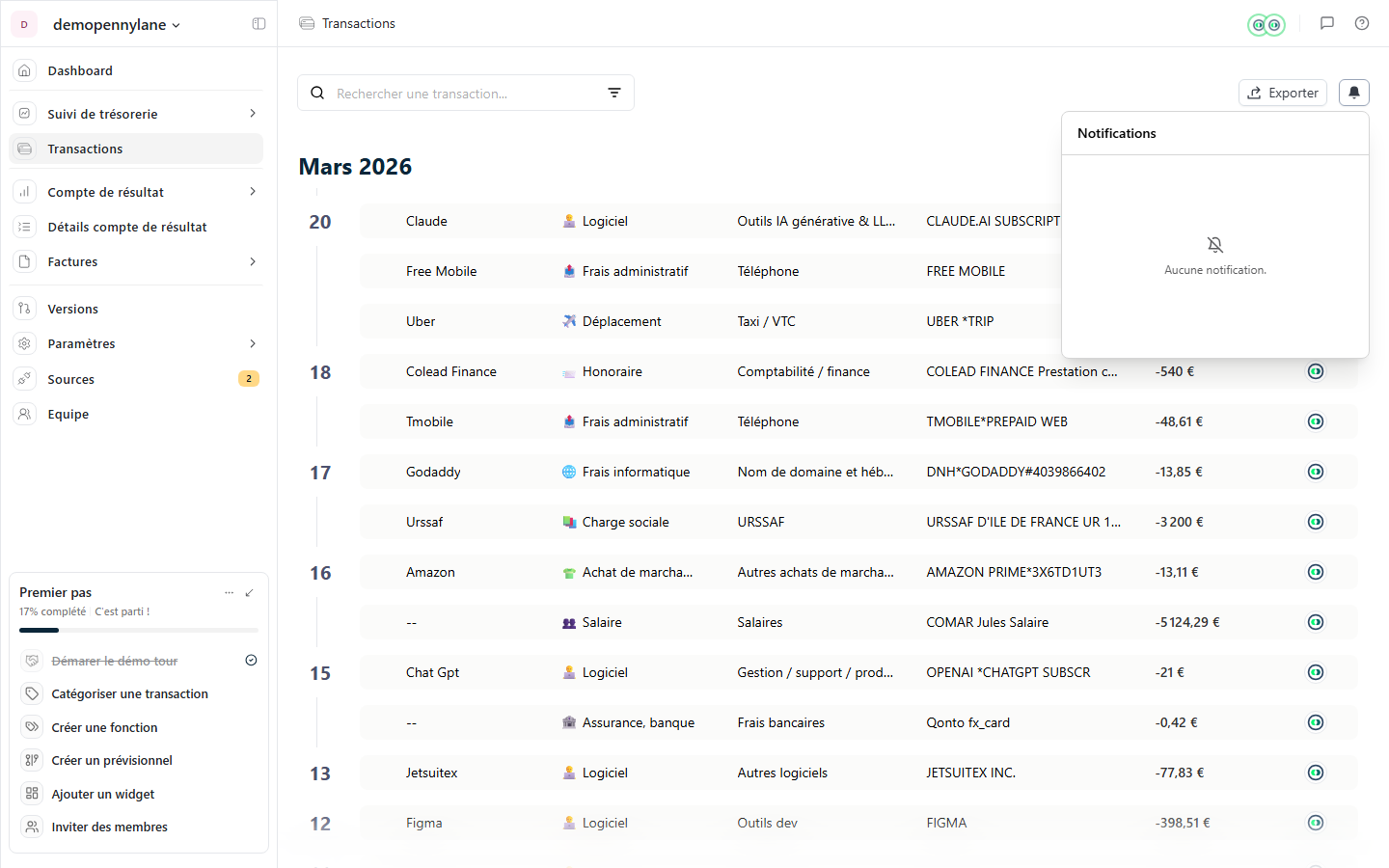Toggle the status circle for COMAR Jules Salaire
Viewport: 1389px width, 868px height.
point(1316,622)
